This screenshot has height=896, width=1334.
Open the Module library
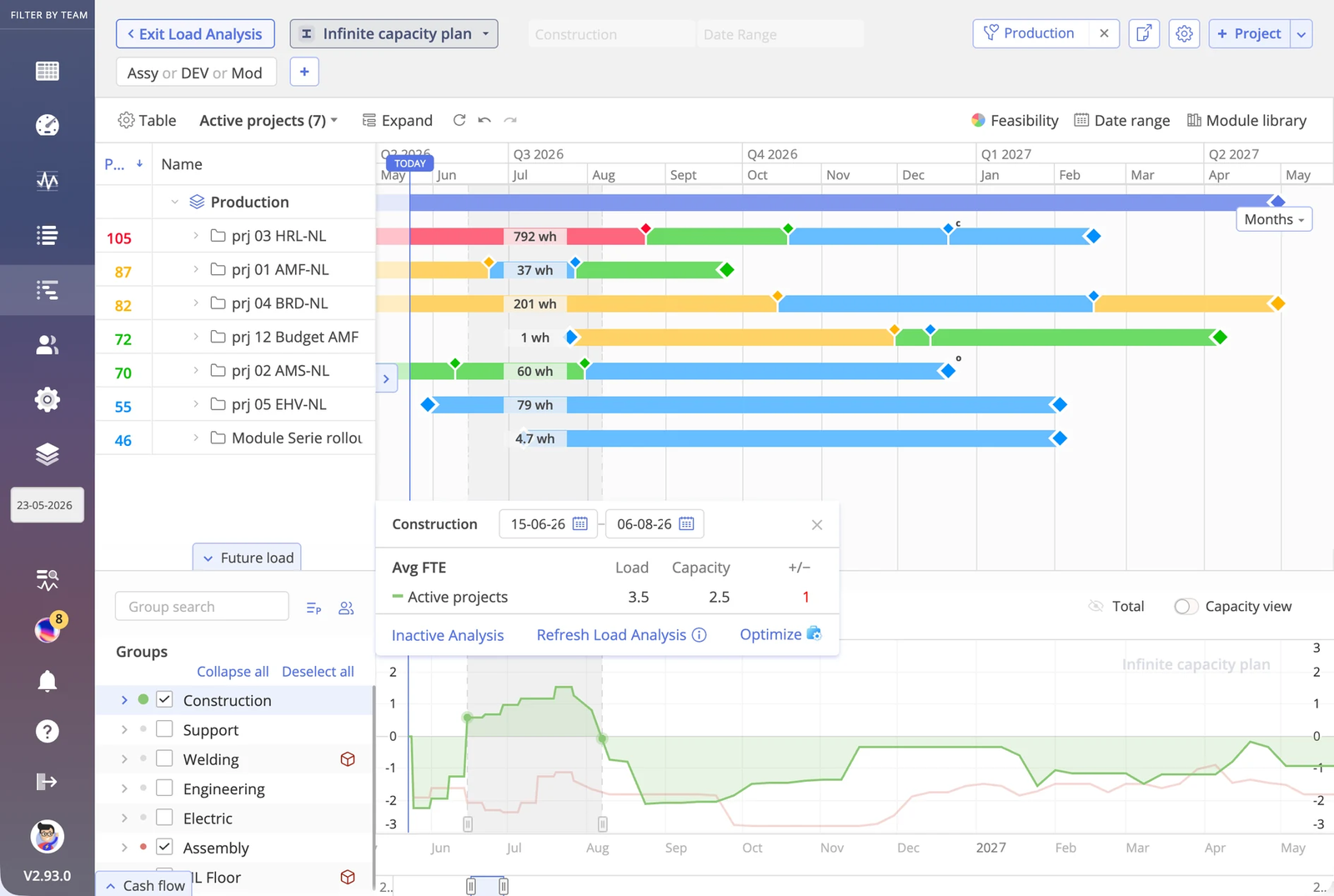coord(1246,120)
